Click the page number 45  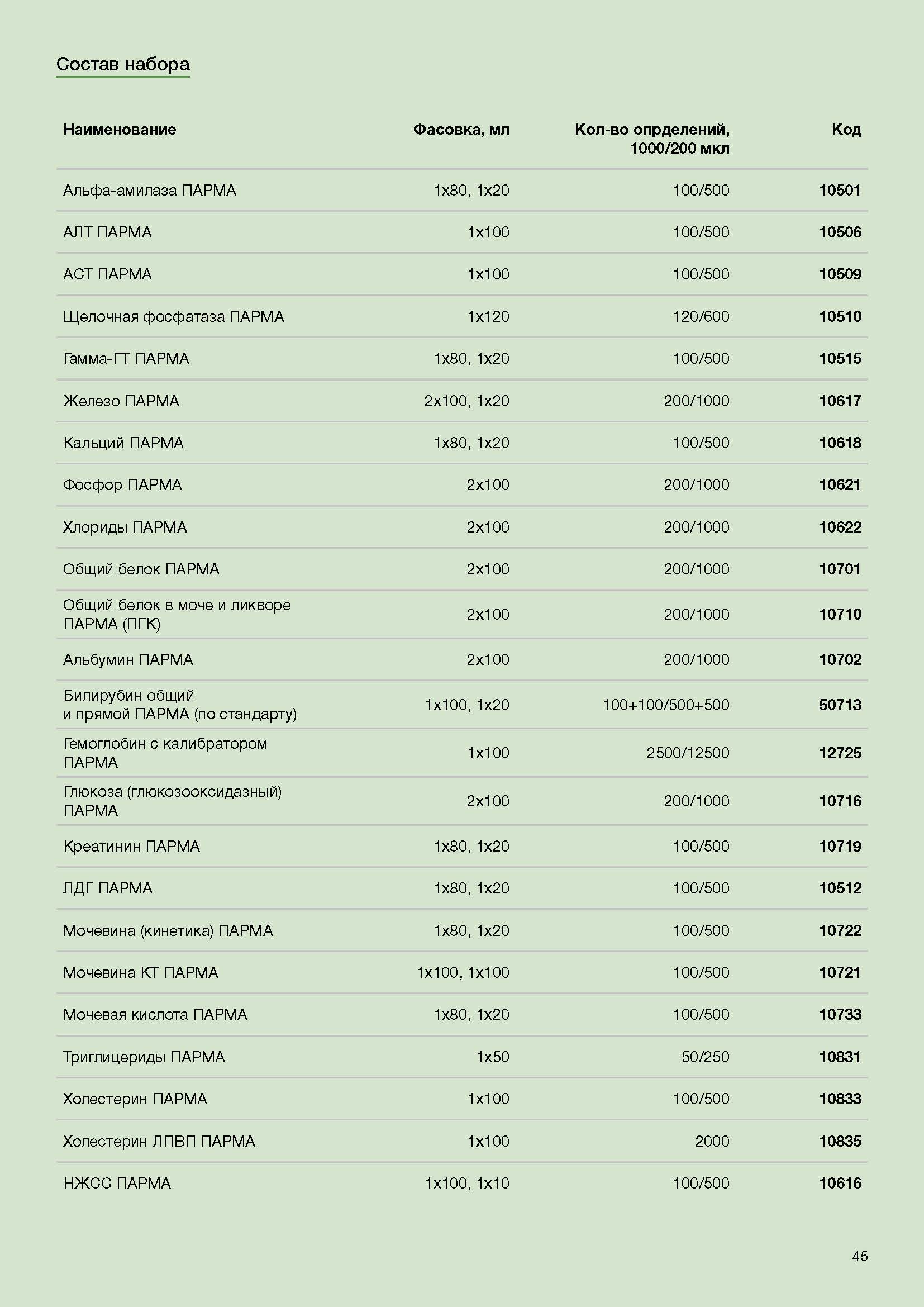tap(860, 1256)
